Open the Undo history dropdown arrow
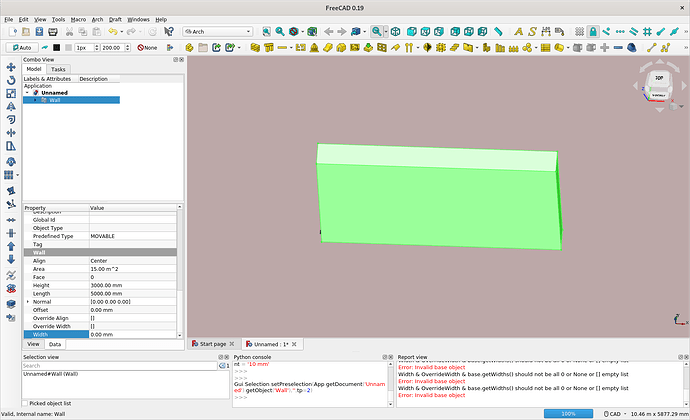690x420 pixels. 121,32
